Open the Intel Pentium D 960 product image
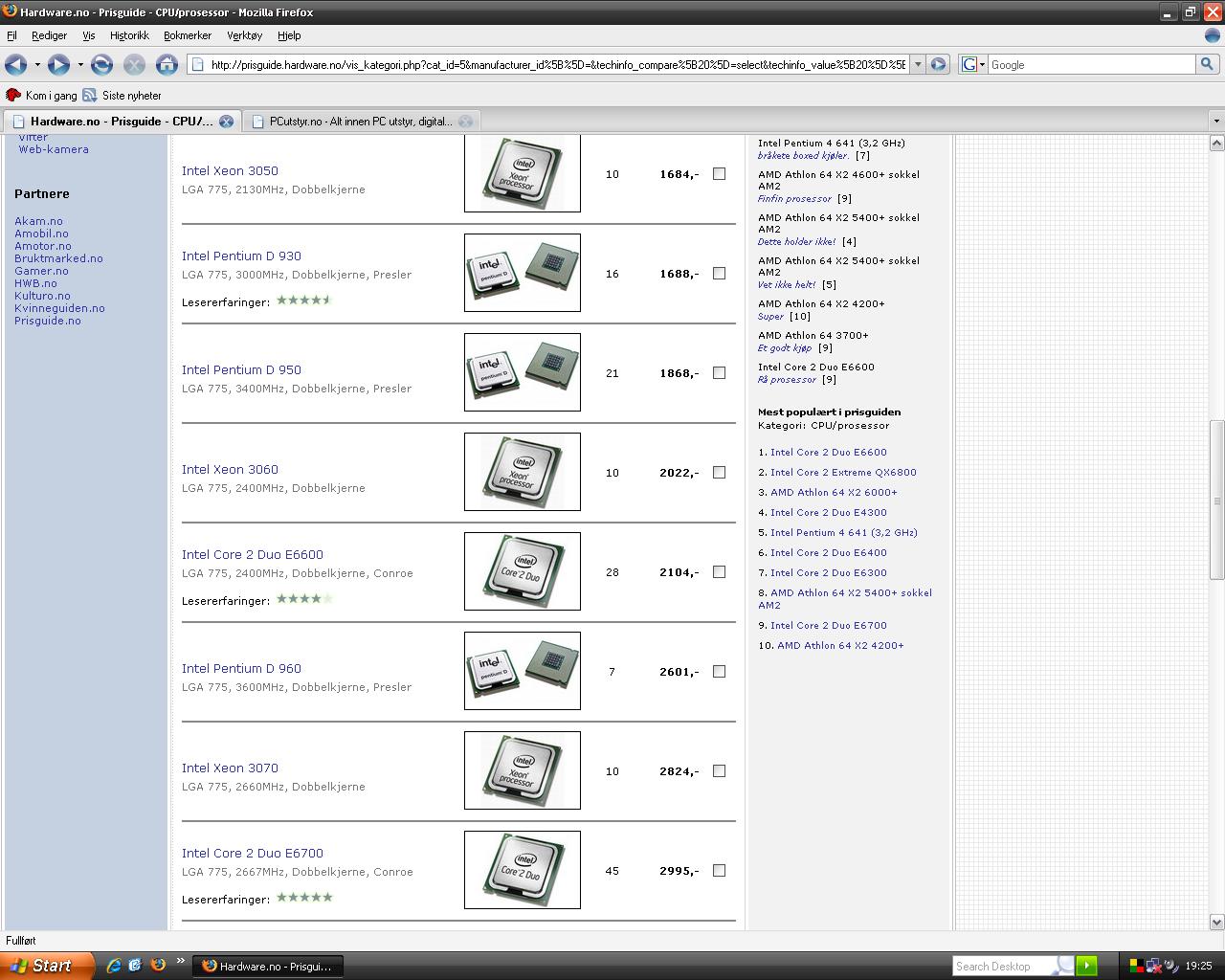The height and width of the screenshot is (980, 1225). 522,671
